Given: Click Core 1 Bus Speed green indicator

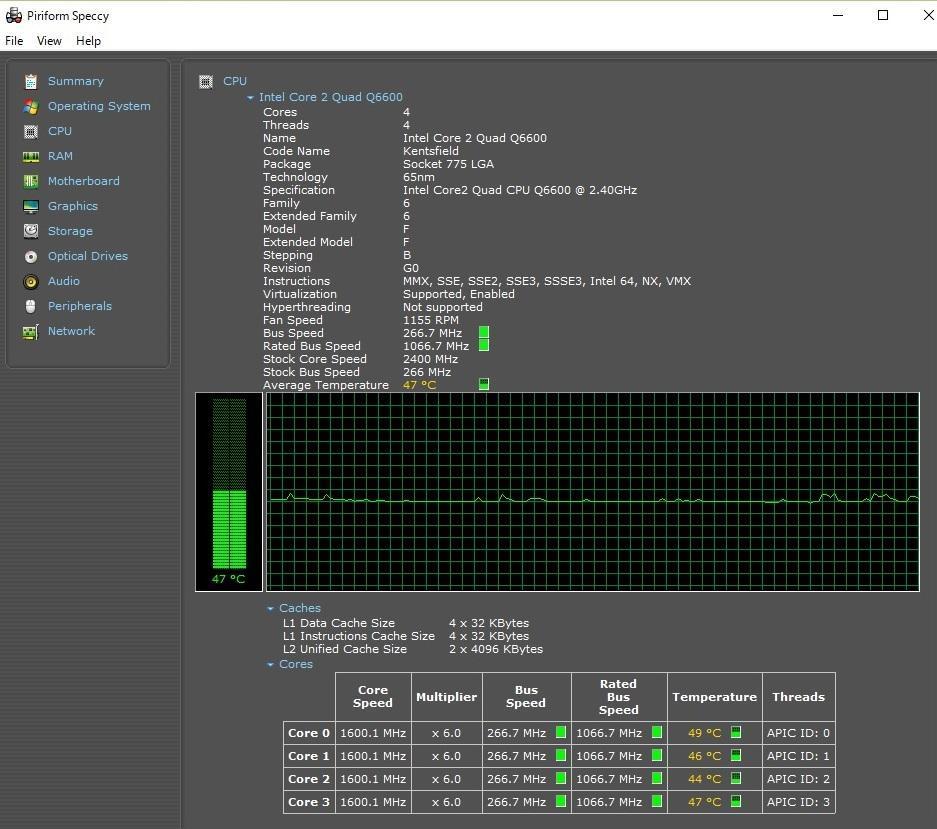Looking at the screenshot, I should point(561,755).
